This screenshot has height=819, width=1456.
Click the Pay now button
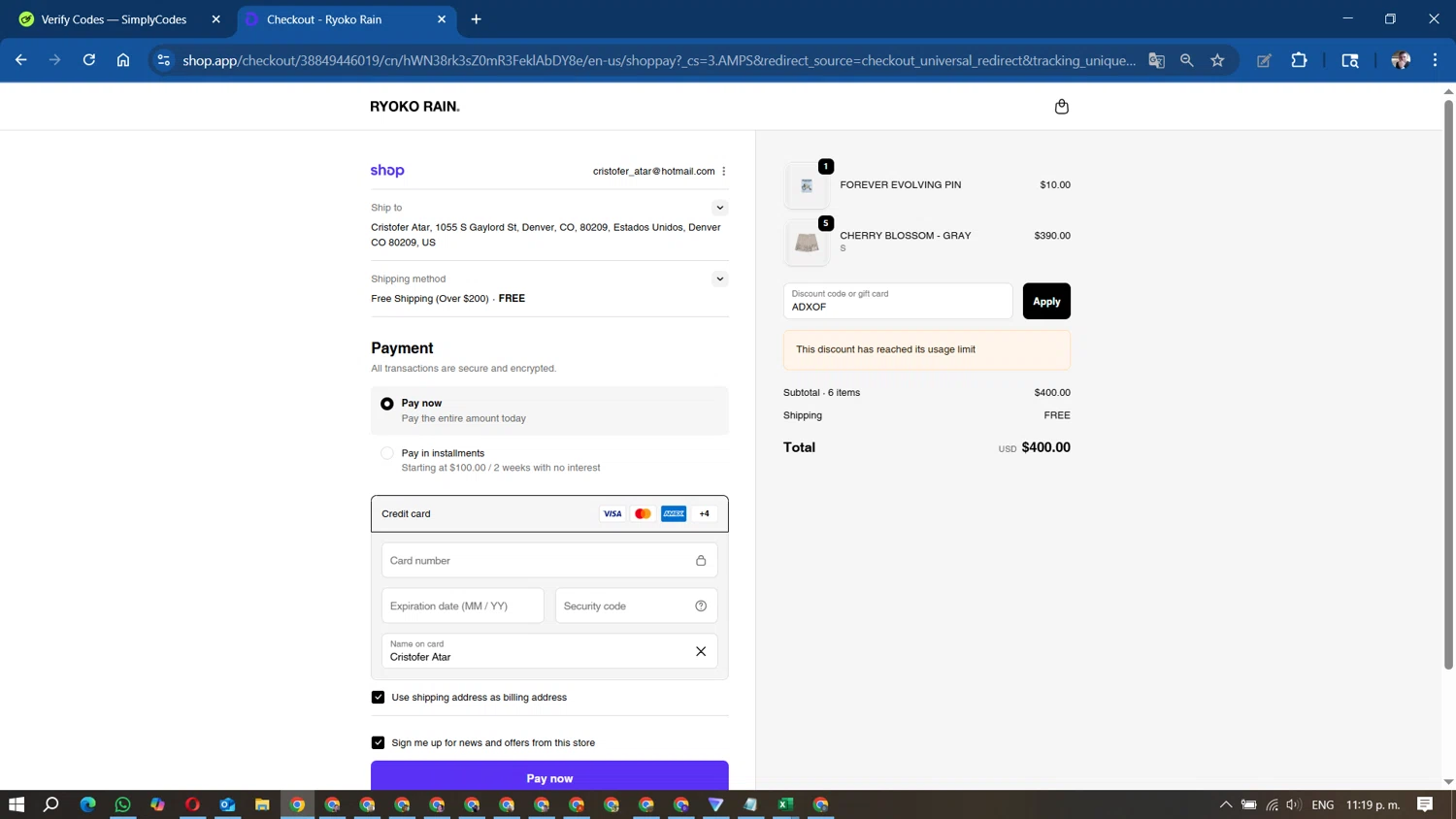[x=549, y=777]
